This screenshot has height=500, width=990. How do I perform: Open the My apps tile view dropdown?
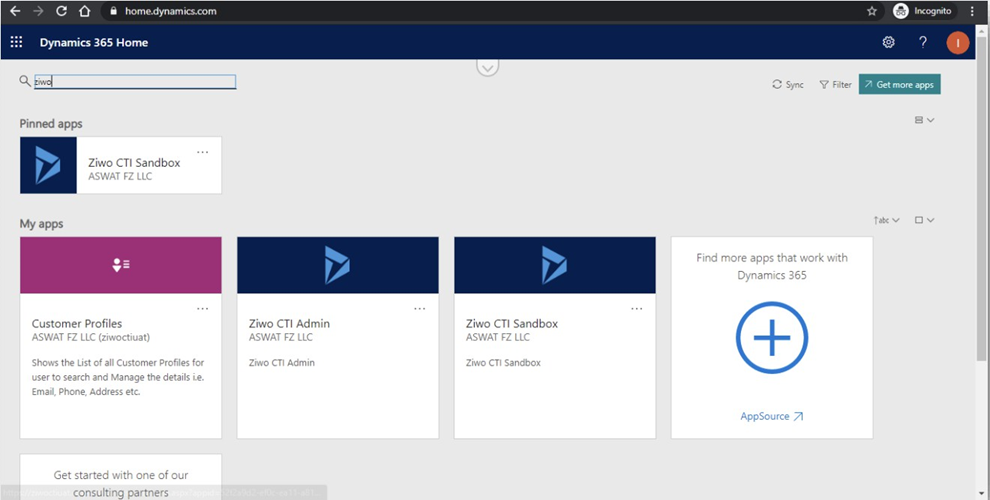[924, 220]
